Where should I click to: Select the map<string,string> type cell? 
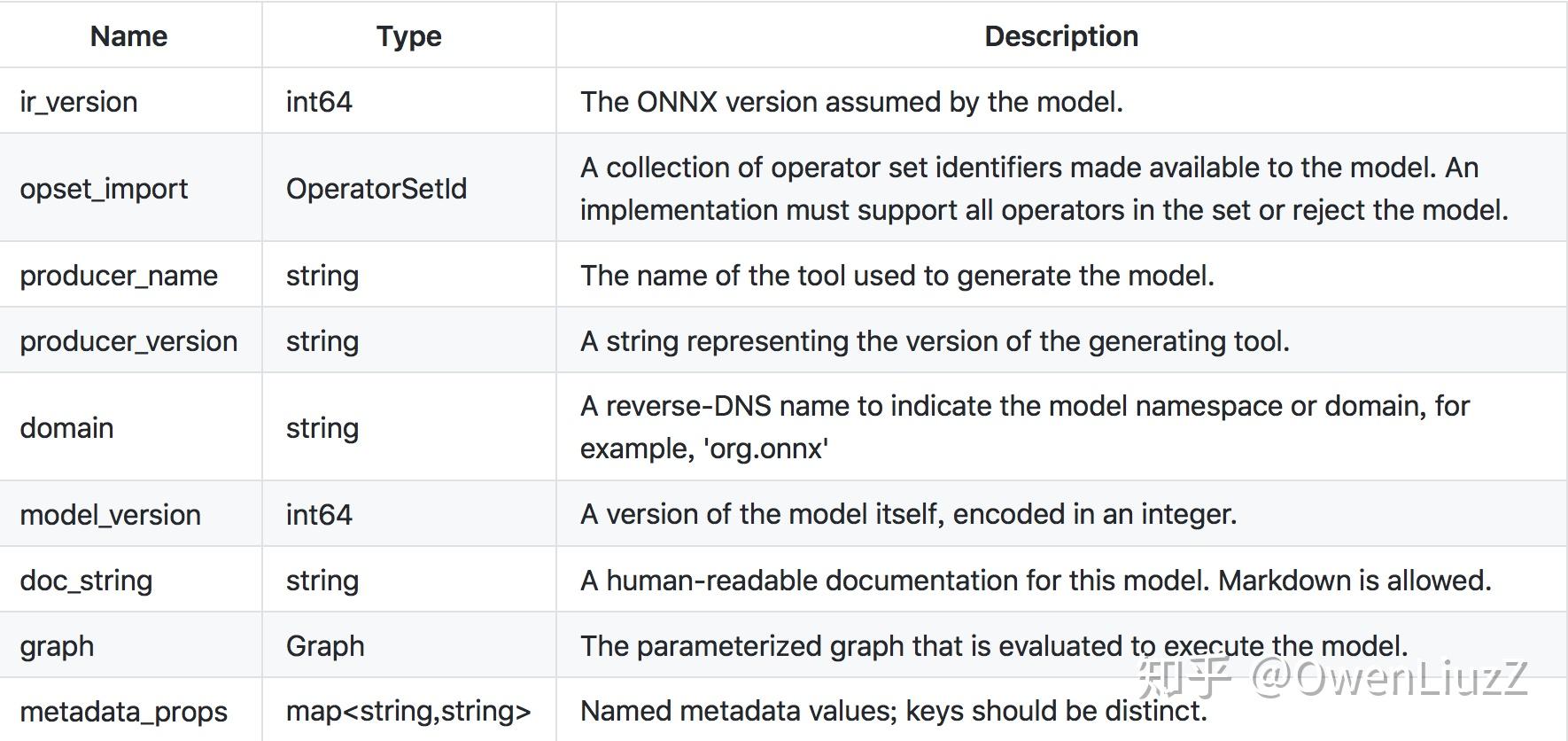(x=408, y=711)
